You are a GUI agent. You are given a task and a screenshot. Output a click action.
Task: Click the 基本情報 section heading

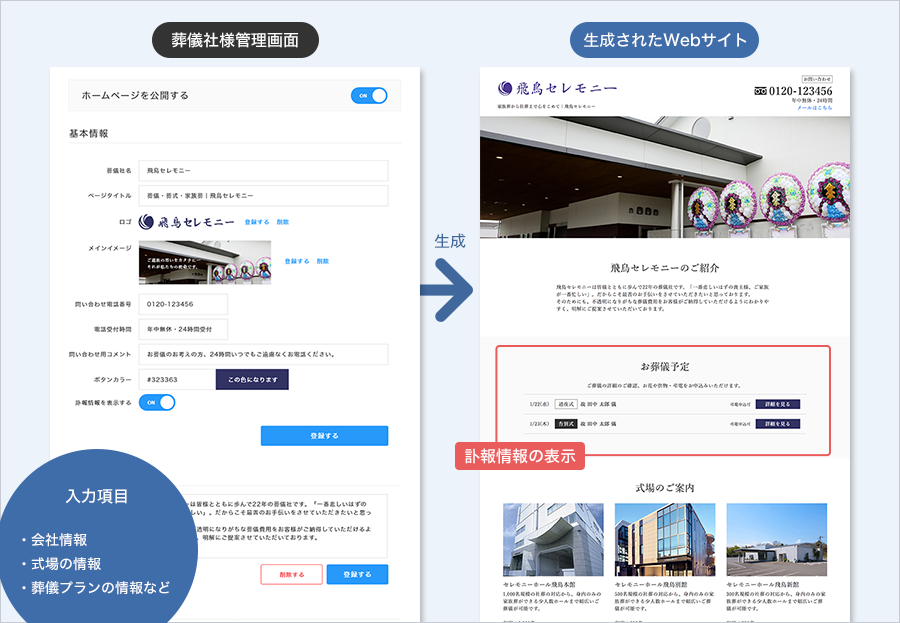[88, 133]
